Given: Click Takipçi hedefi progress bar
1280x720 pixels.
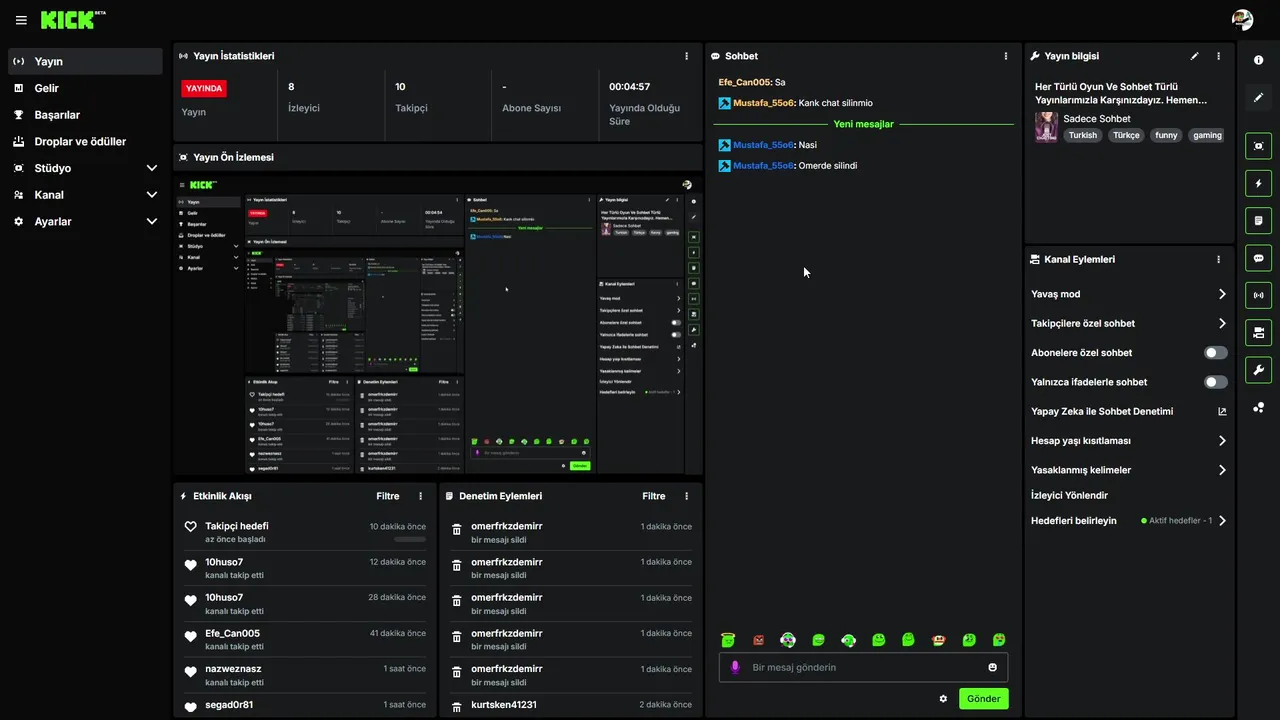Looking at the screenshot, I should 410,539.
